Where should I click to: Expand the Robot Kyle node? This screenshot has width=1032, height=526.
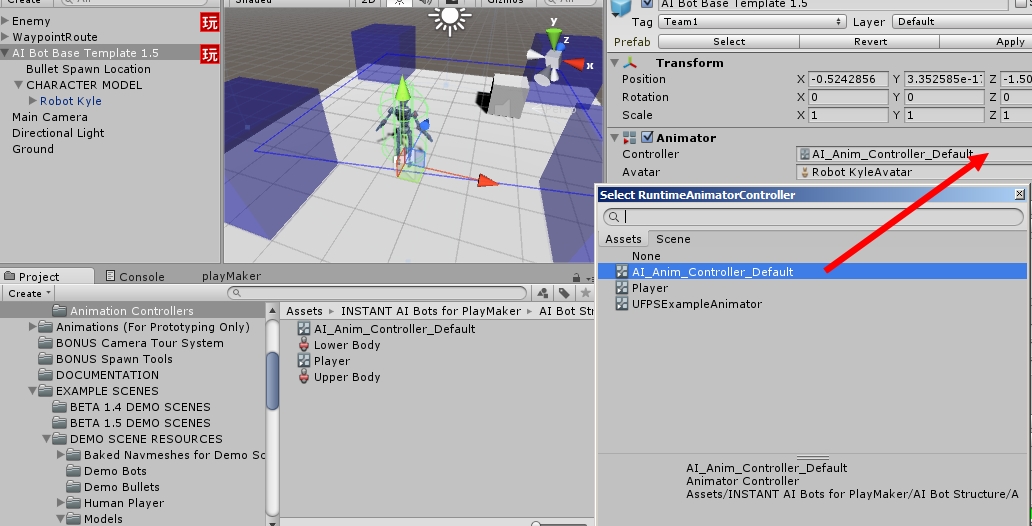(32, 101)
